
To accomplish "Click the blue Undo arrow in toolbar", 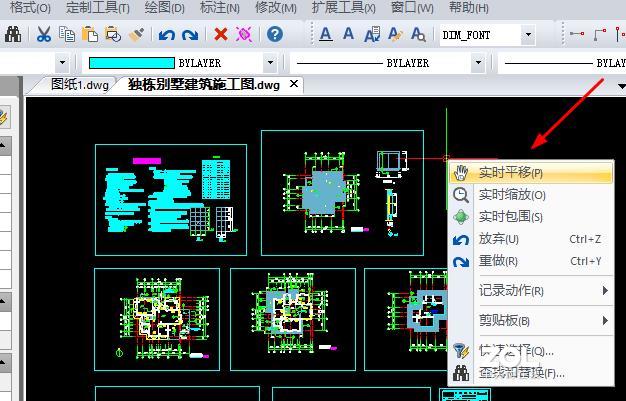I will click(x=166, y=35).
